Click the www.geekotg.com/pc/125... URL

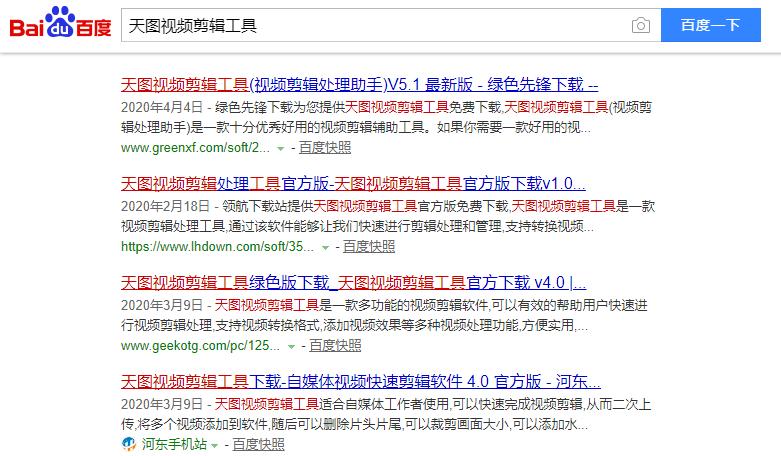pos(200,345)
